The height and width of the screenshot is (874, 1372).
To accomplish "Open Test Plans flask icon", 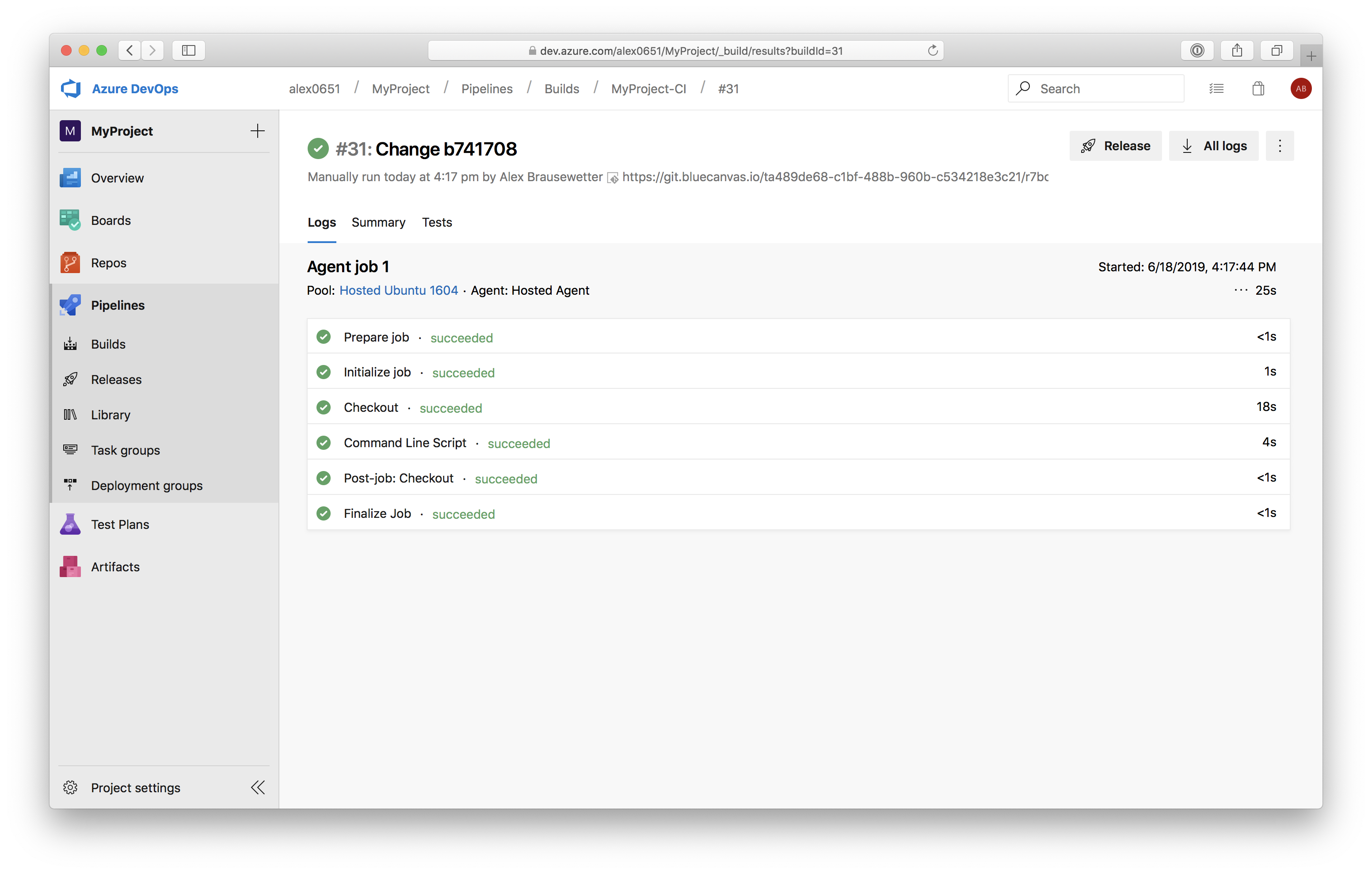I will click(70, 524).
